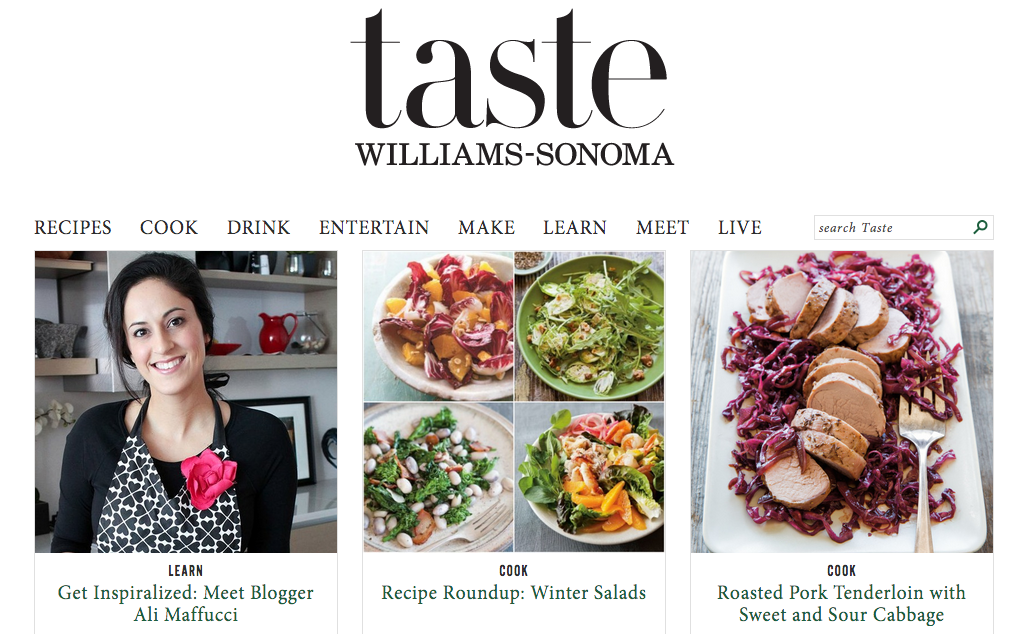
Task: Open the Cook menu item
Action: pos(169,227)
